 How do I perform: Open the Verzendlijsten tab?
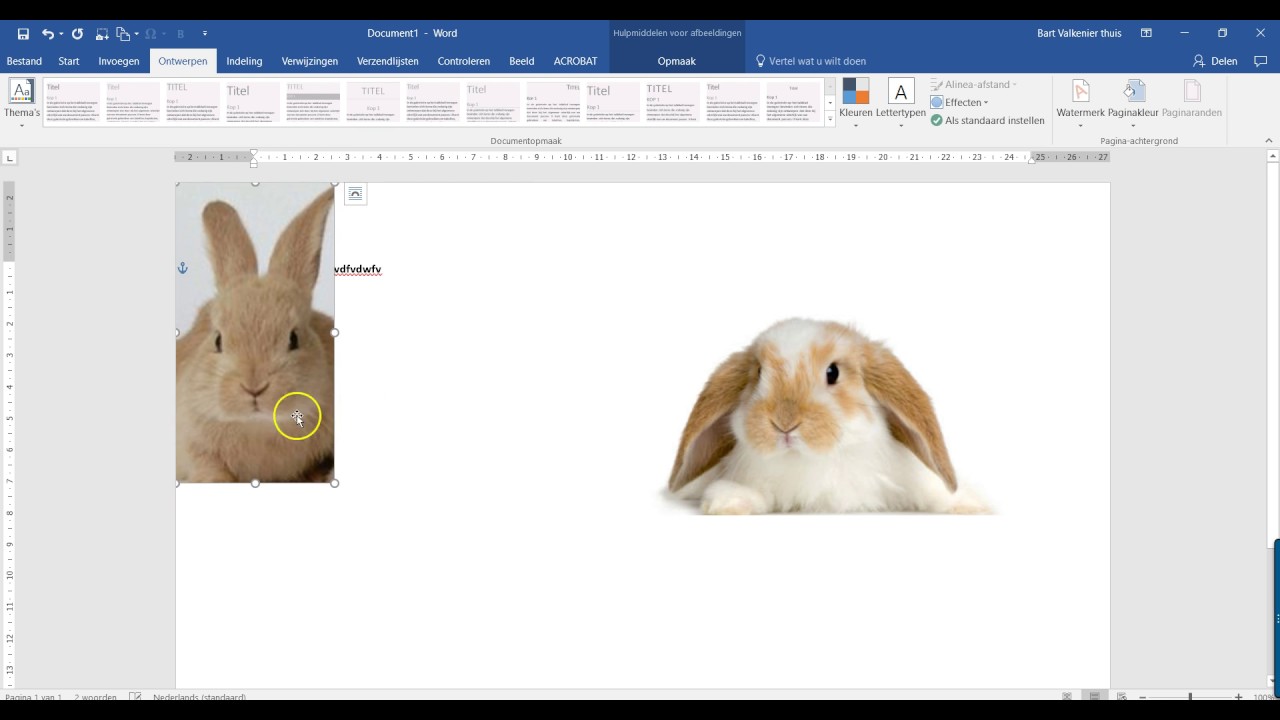pyautogui.click(x=388, y=61)
